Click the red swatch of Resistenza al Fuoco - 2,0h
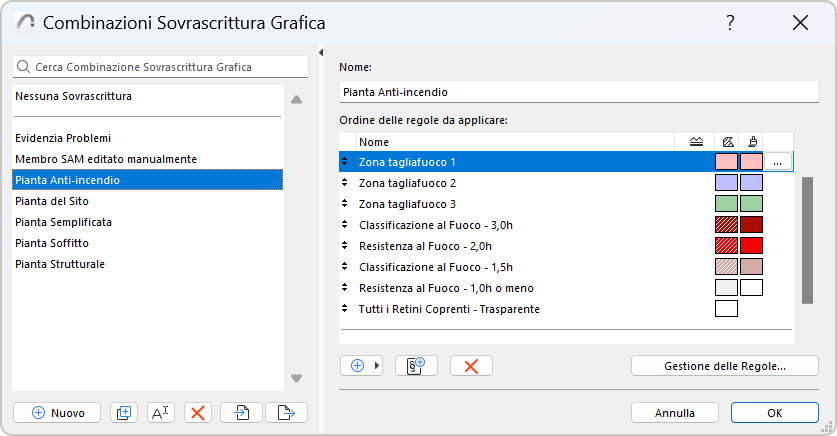837x436 pixels. pyautogui.click(x=751, y=246)
